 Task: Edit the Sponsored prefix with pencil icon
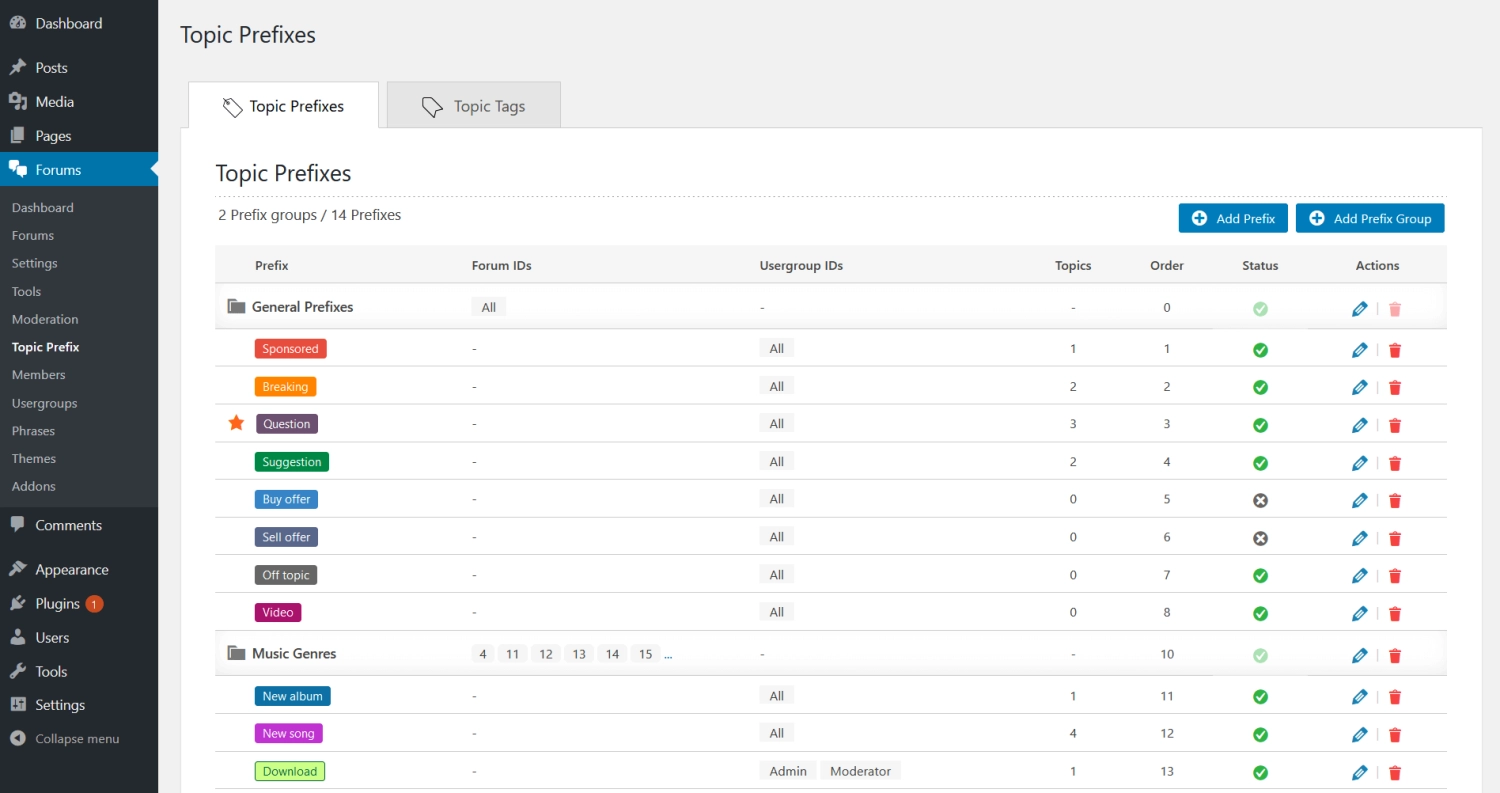pyautogui.click(x=1359, y=349)
